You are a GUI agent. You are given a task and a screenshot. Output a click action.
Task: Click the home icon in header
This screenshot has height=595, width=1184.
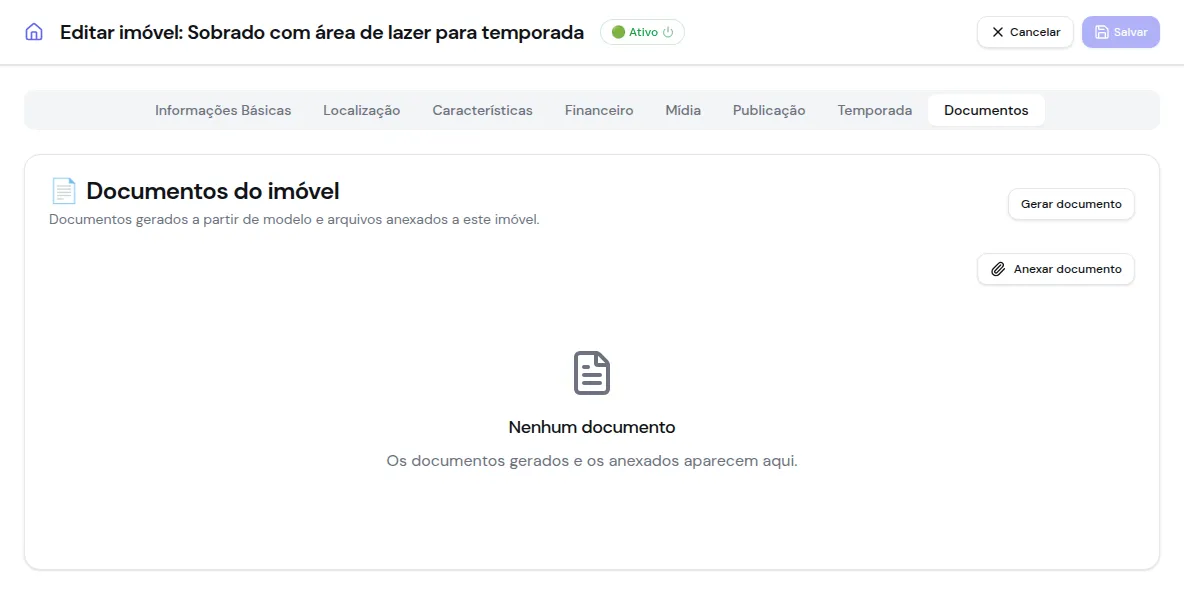click(x=34, y=32)
